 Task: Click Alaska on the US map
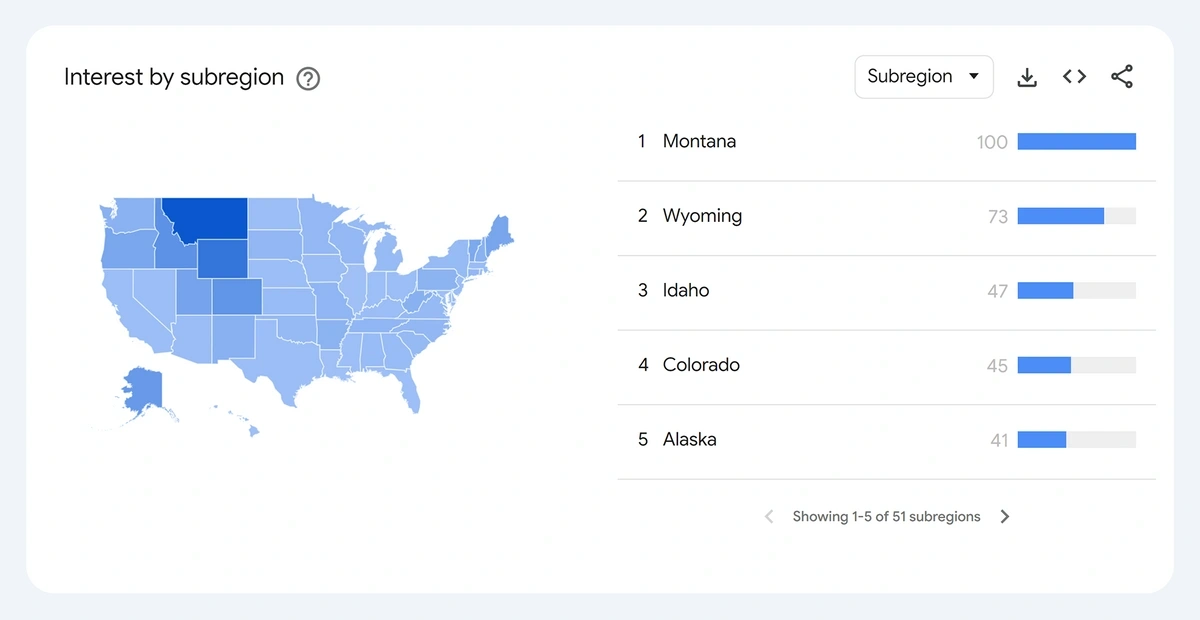[142, 388]
